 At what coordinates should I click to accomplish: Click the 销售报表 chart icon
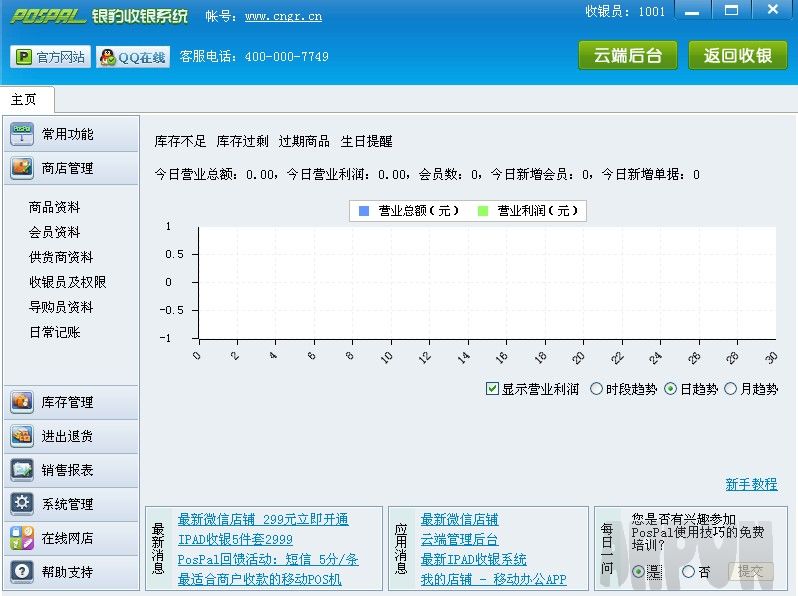[x=22, y=470]
